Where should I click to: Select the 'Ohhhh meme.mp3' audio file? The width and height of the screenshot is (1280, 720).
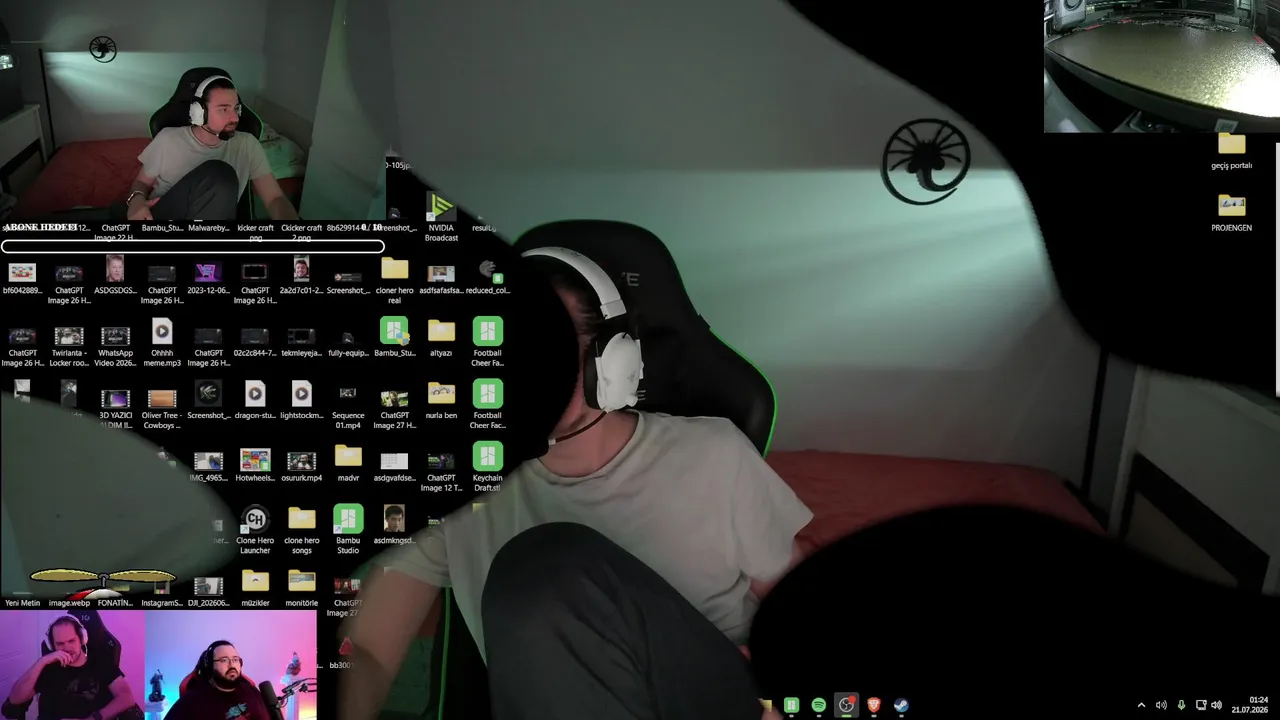coord(162,343)
